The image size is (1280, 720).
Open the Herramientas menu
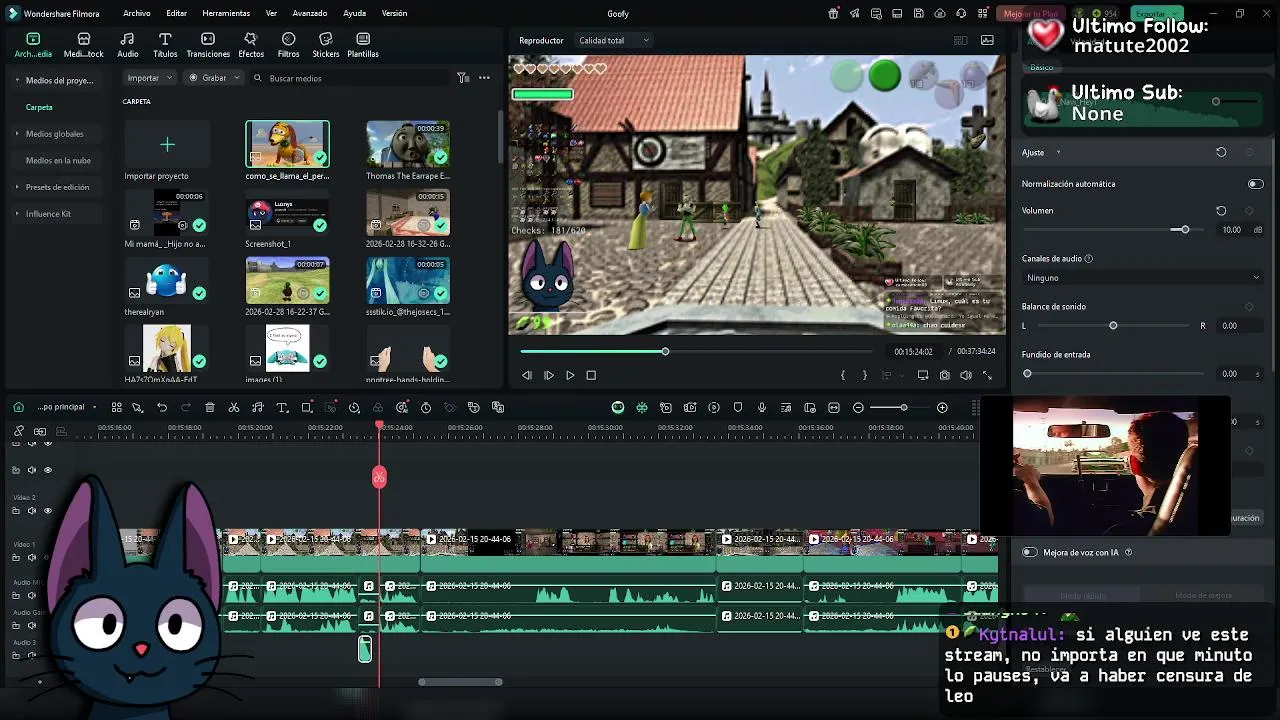[x=226, y=13]
